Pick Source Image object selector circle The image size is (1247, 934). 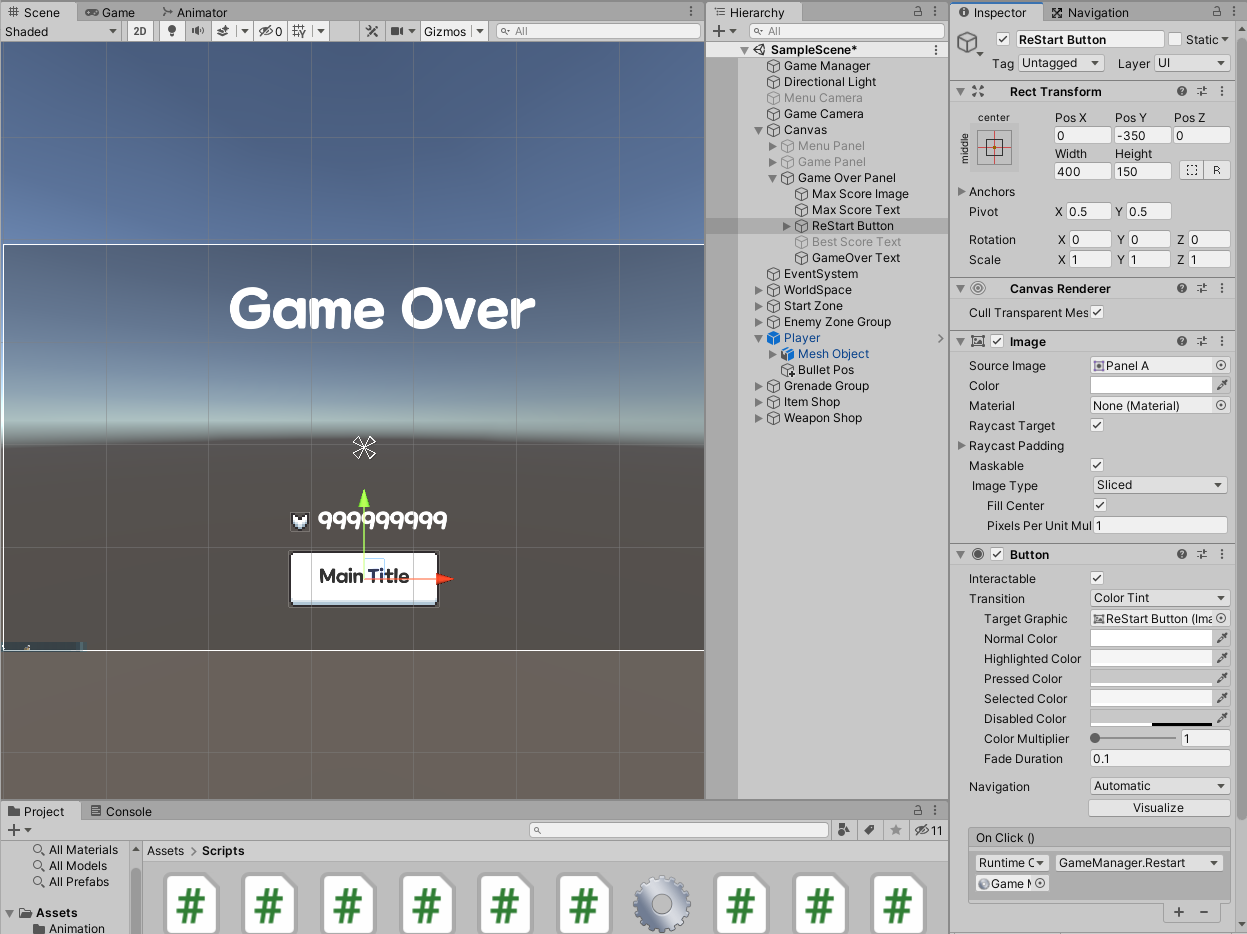(1221, 365)
